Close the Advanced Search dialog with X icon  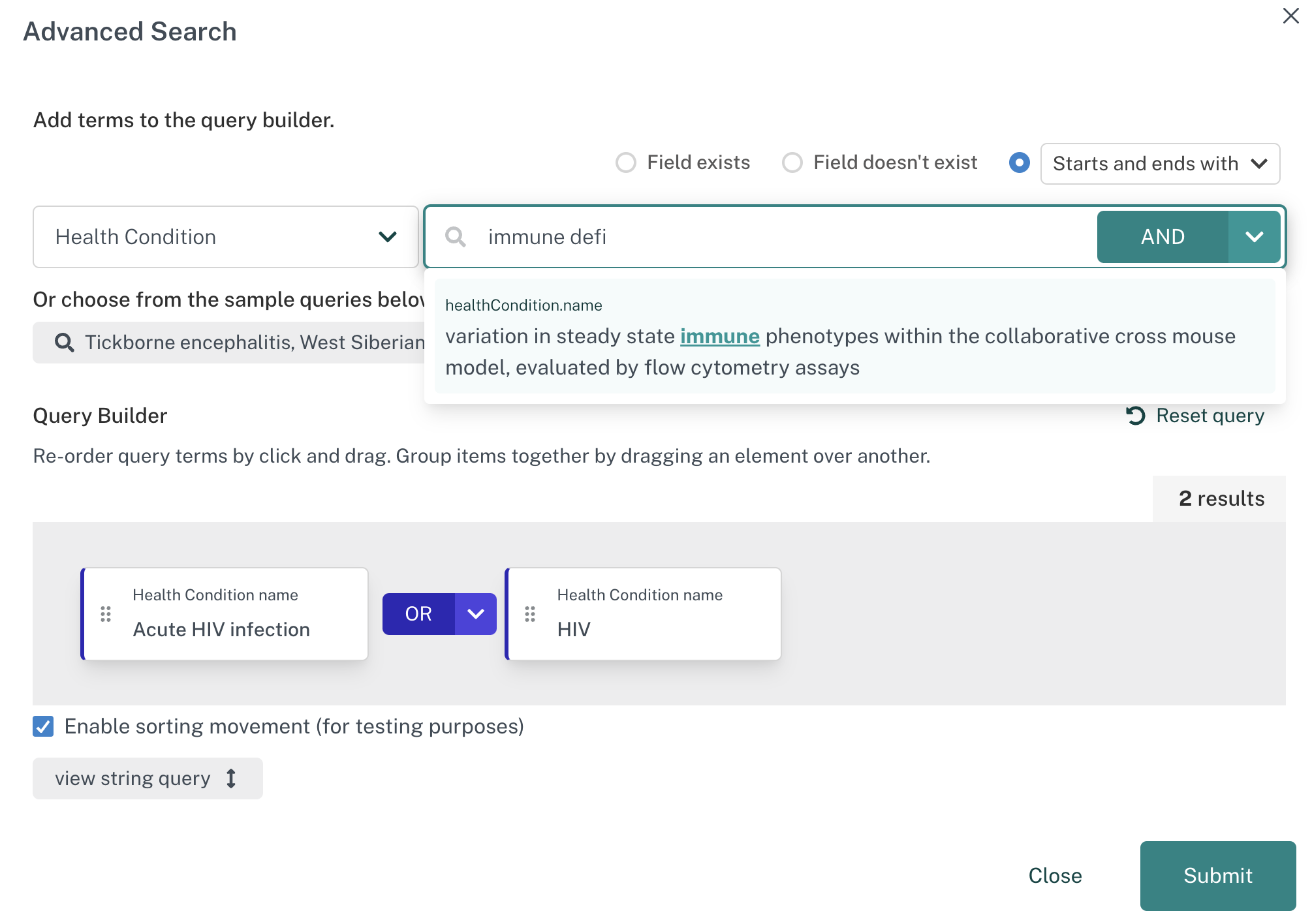1290,16
